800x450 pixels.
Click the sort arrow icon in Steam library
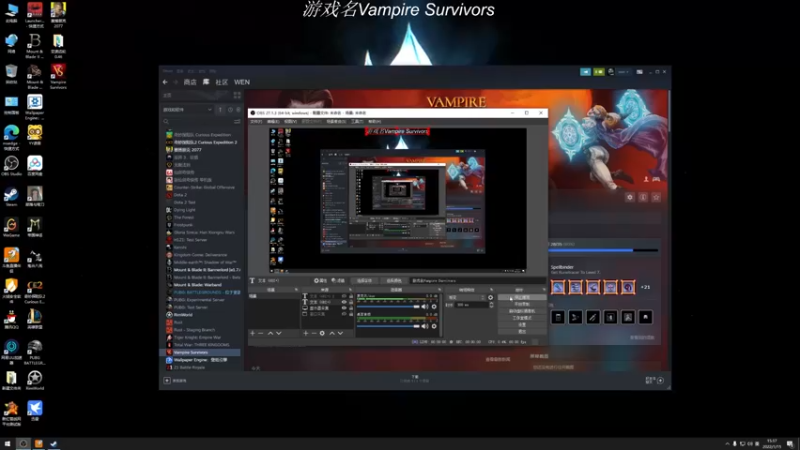pyautogui.click(x=220, y=110)
